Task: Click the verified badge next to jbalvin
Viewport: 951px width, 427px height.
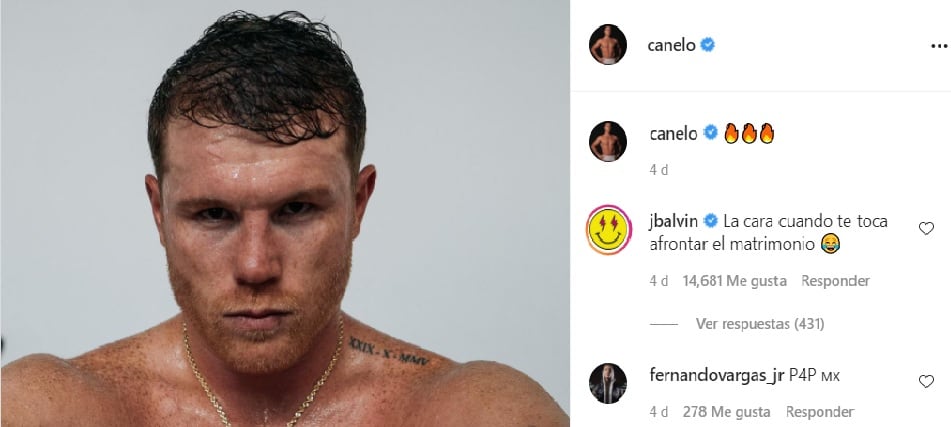Action: point(710,221)
